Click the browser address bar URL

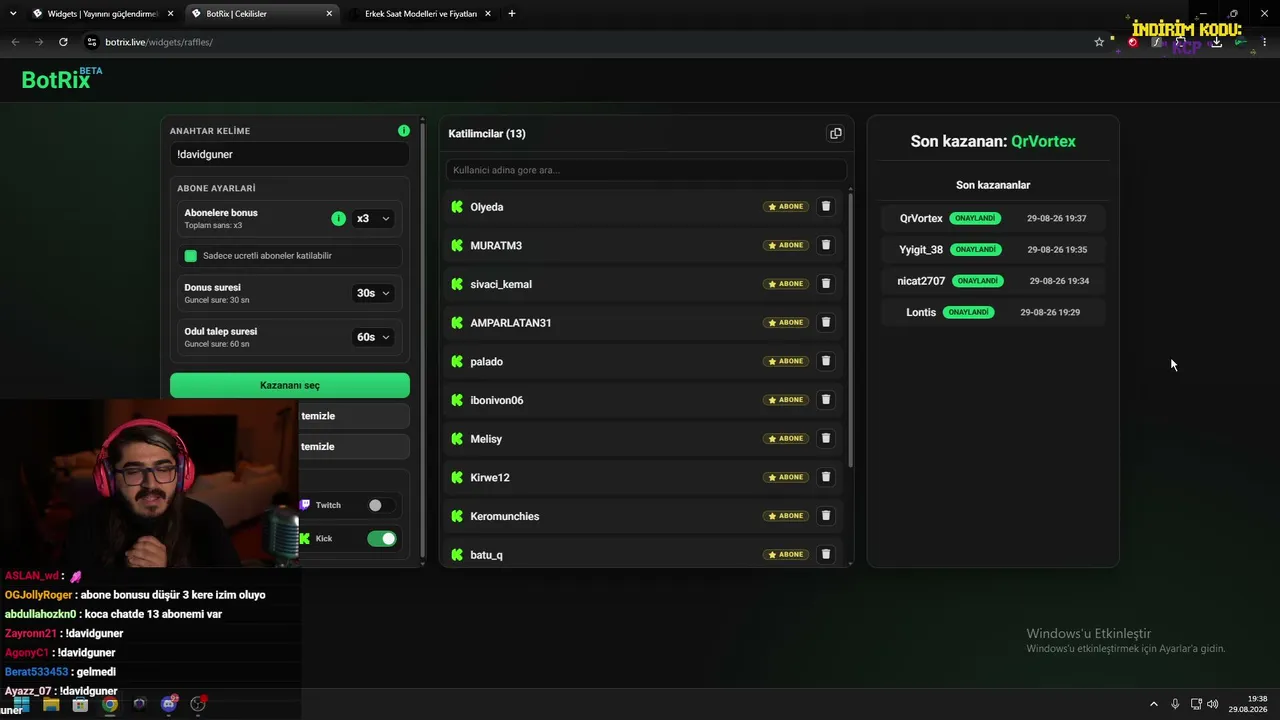click(x=159, y=42)
